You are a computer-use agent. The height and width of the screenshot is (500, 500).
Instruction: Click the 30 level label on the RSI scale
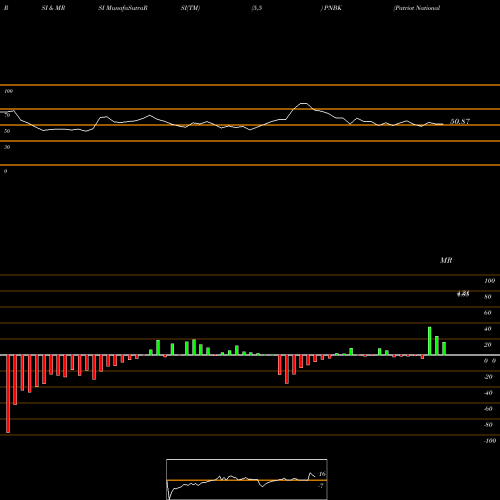point(7,147)
